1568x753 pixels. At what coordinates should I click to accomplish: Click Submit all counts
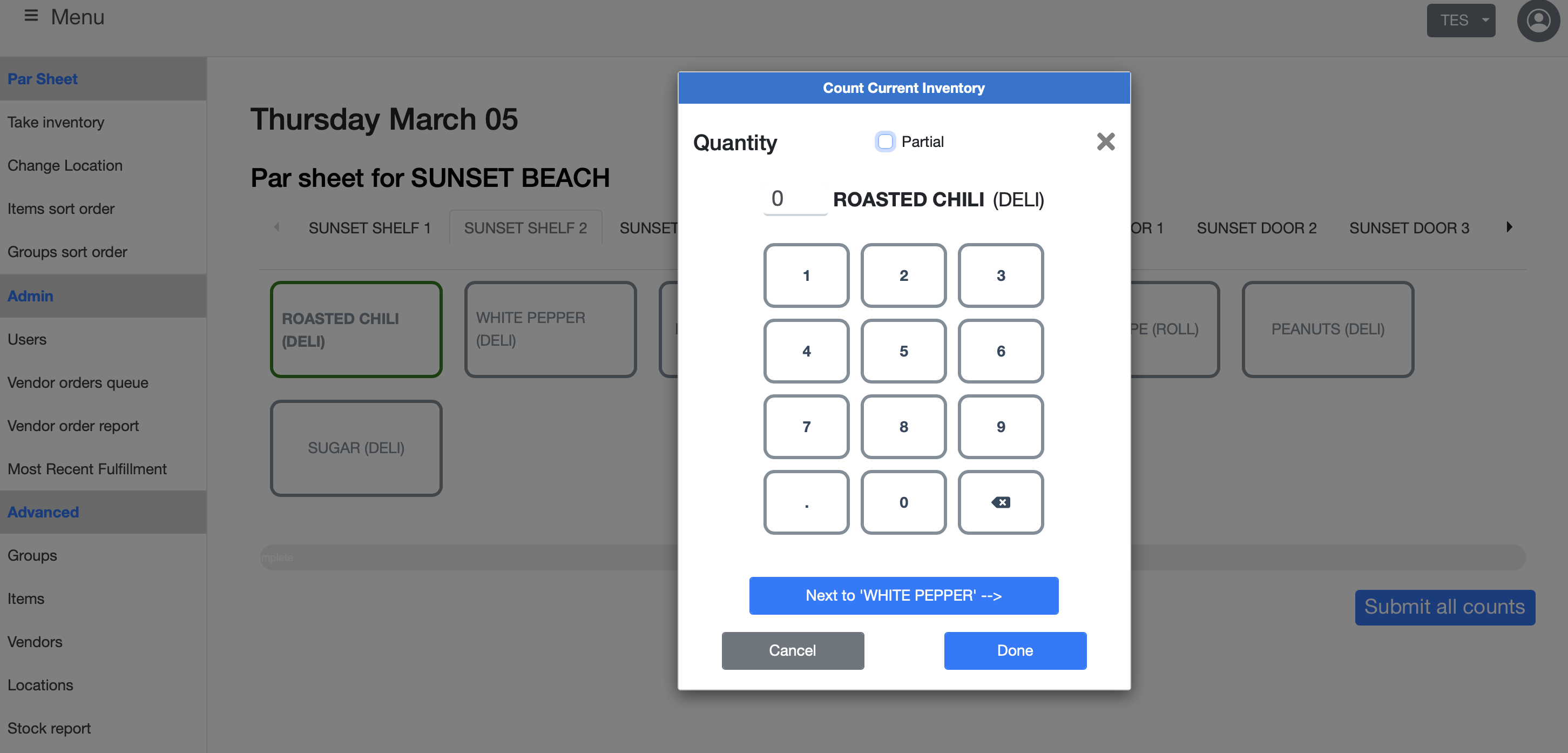tap(1445, 607)
